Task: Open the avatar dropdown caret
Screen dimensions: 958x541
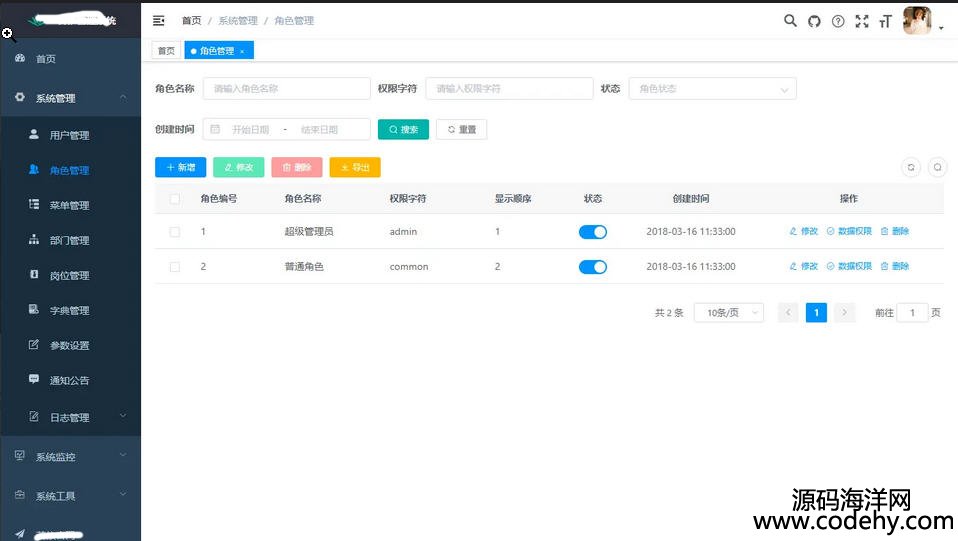Action: coord(941,28)
